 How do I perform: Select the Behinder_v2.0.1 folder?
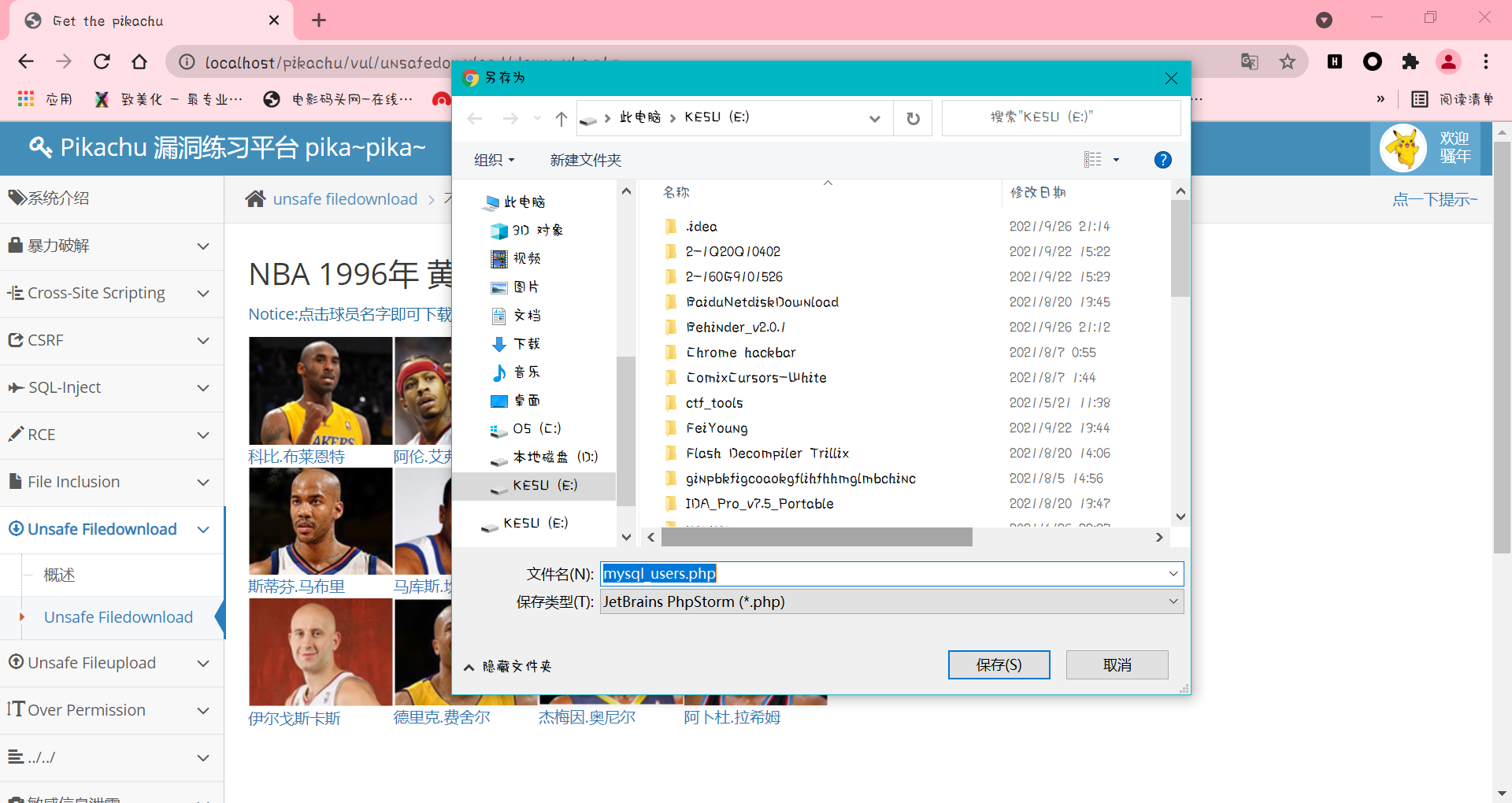pyautogui.click(x=735, y=327)
